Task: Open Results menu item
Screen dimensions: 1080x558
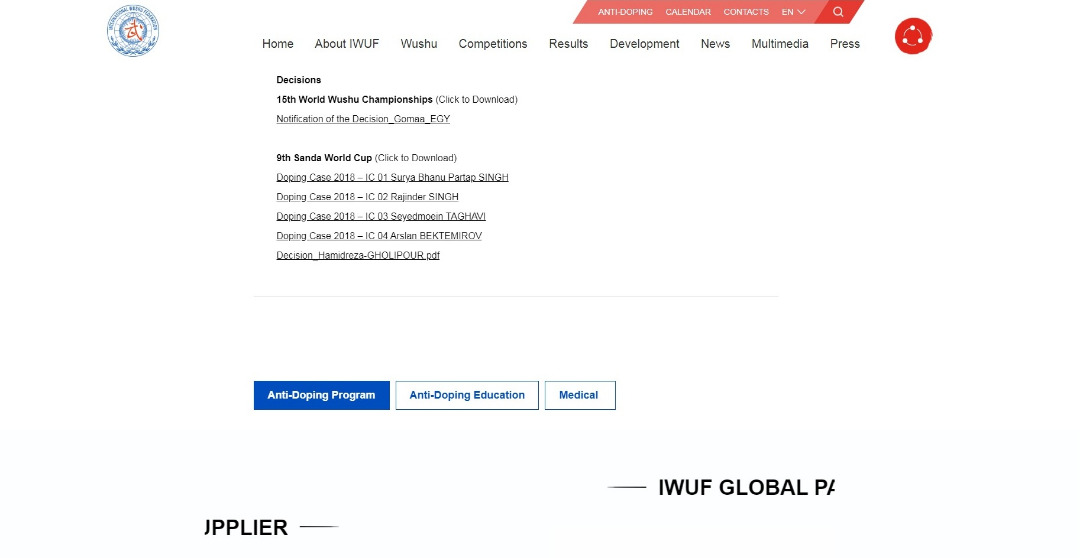Action: click(x=568, y=43)
